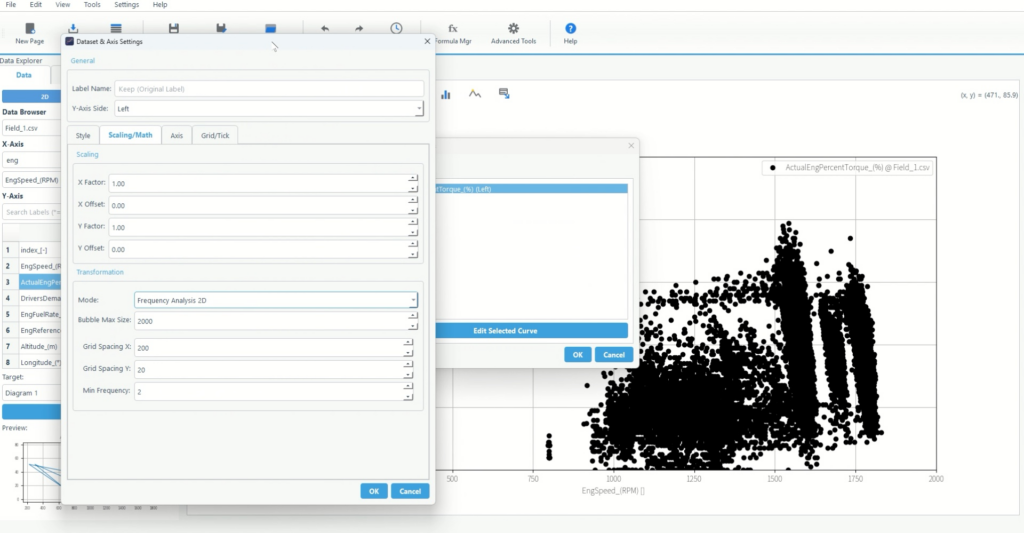Viewport: 1024px width, 533px height.
Task: Open the Formula Mgr tool
Action: click(452, 30)
